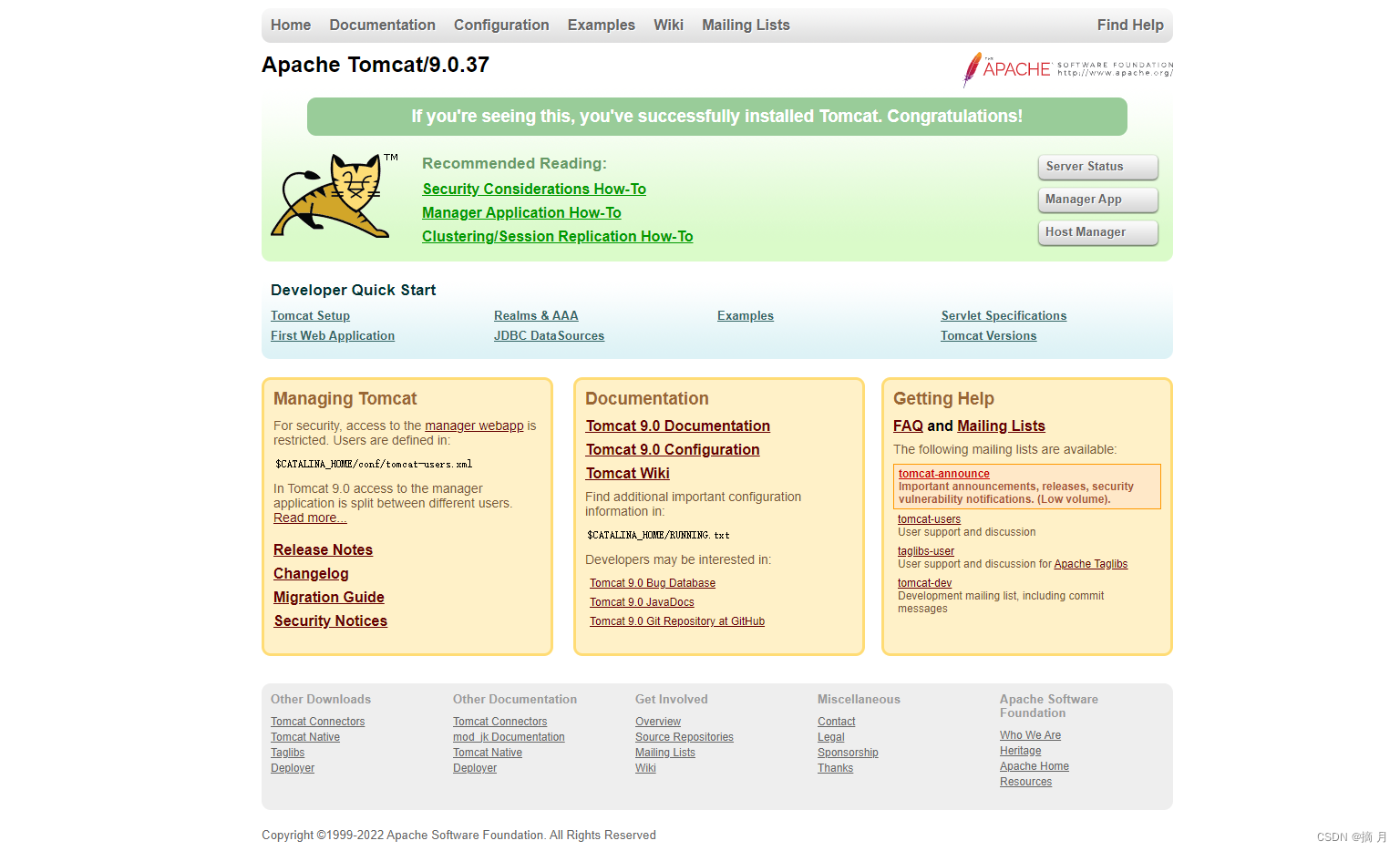This screenshot has height=851, width=1400.
Task: Open the Tomcat Setup quick start link
Action: 310,315
